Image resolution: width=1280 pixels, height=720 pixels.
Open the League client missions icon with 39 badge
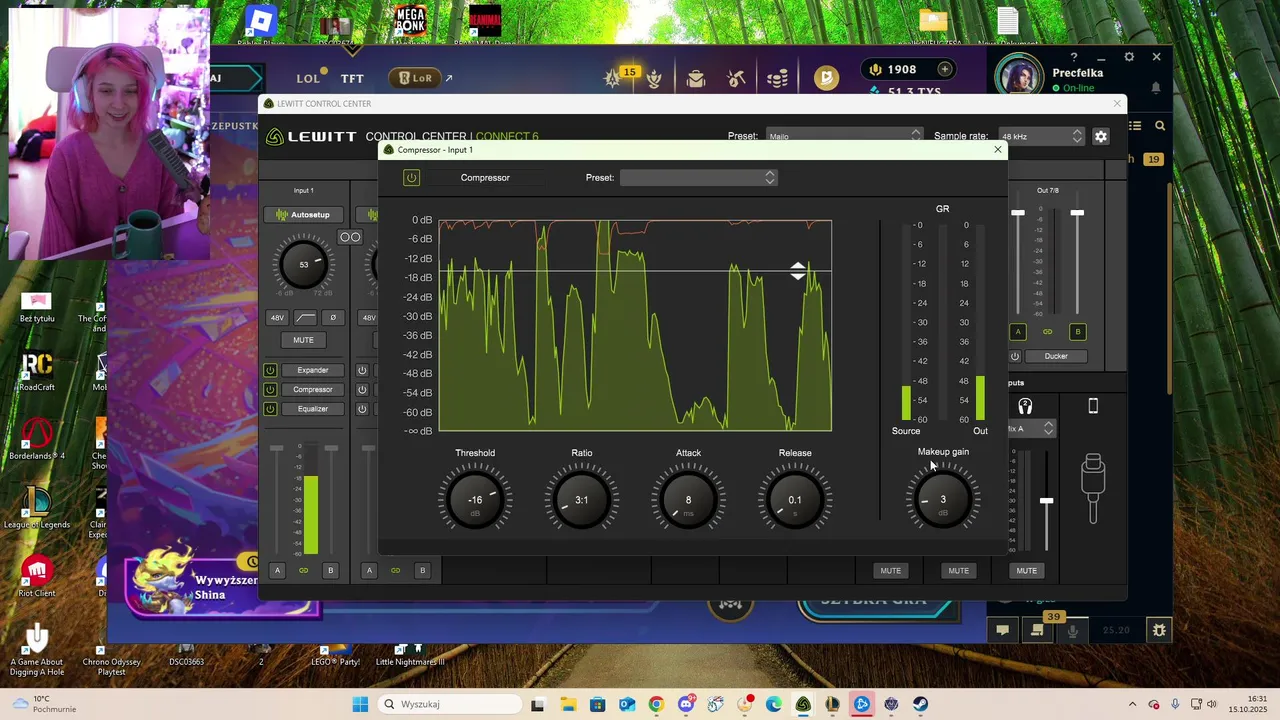1038,630
